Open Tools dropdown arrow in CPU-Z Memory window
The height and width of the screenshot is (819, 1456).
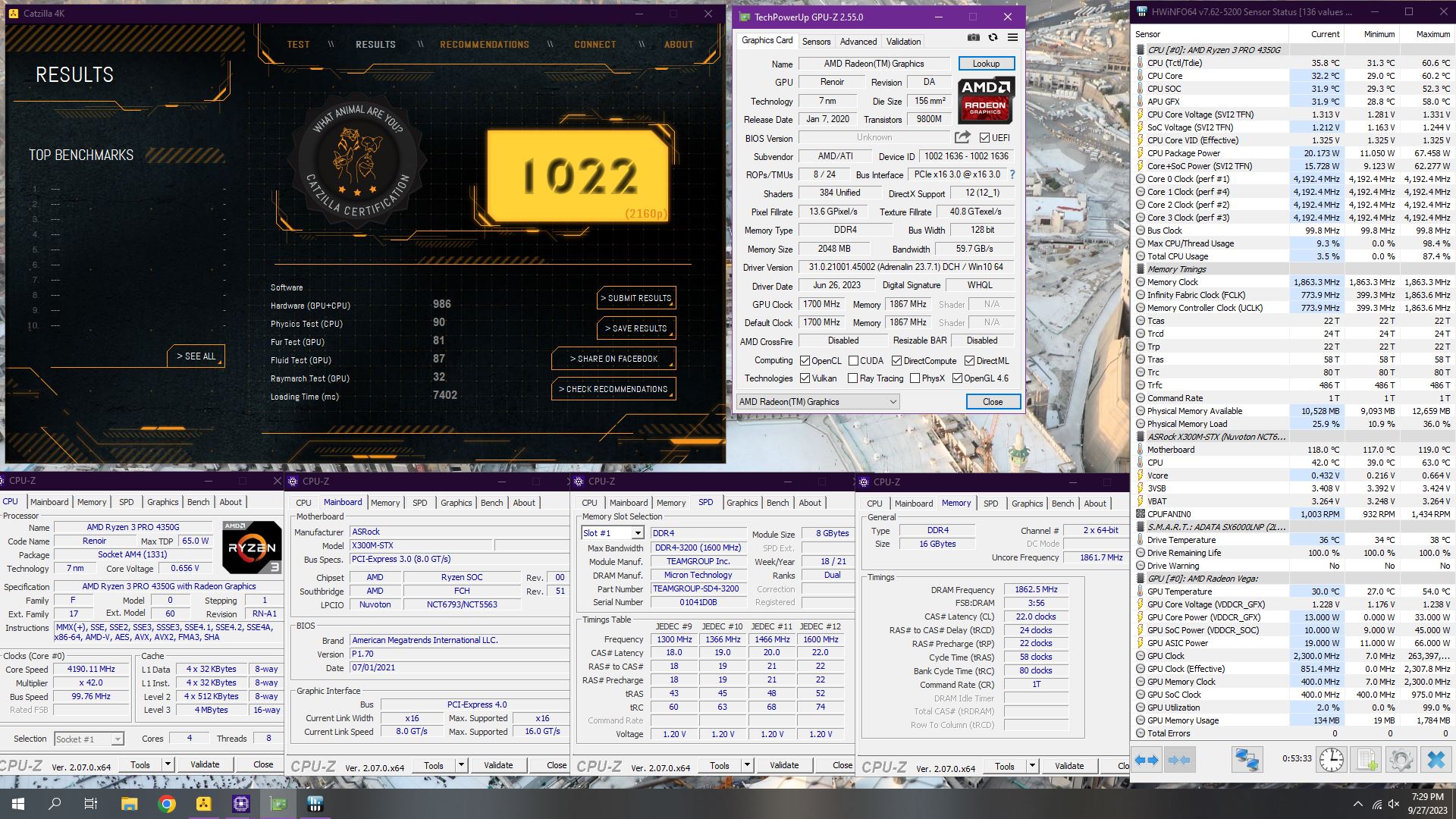(1032, 766)
